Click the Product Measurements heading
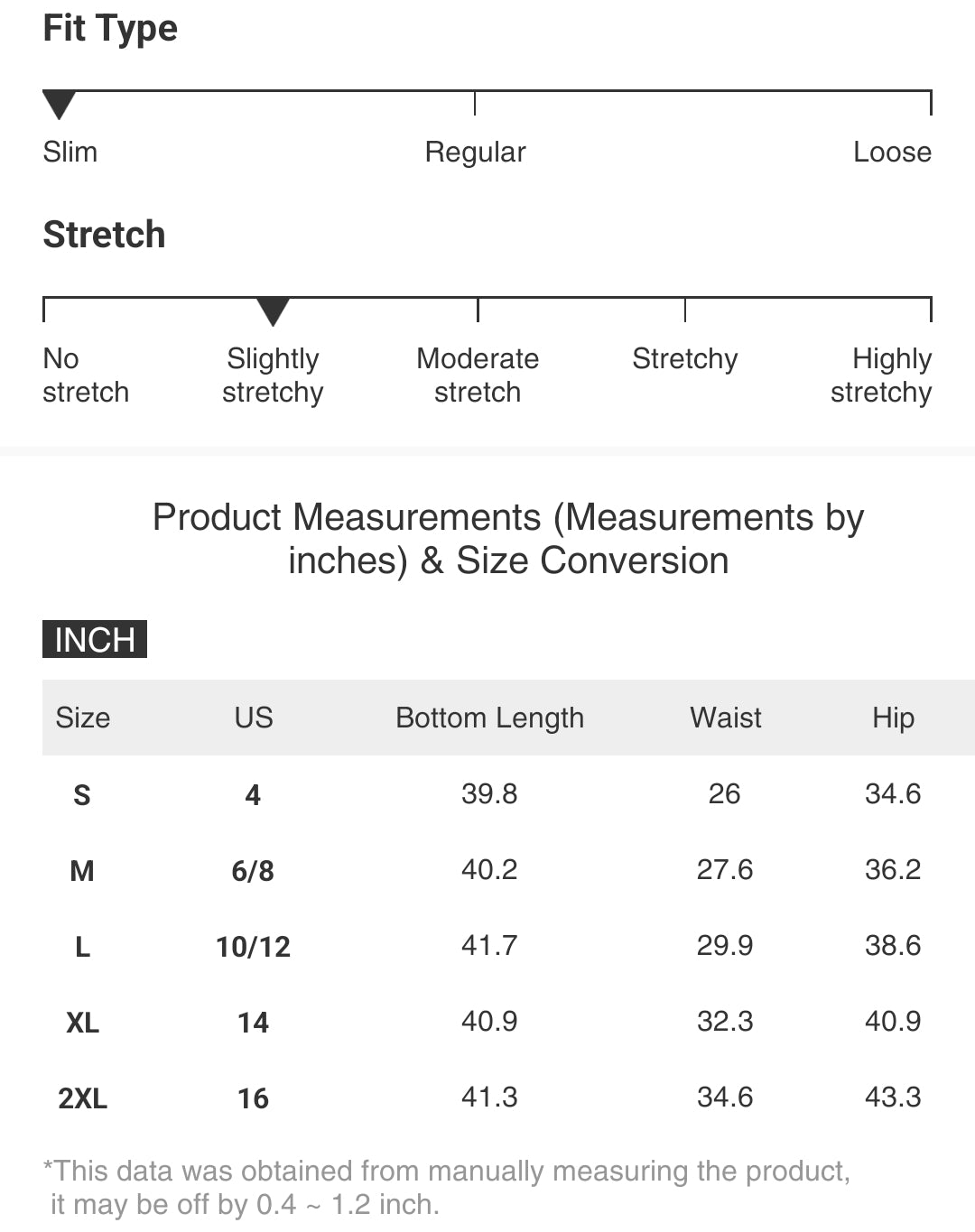 tap(508, 539)
